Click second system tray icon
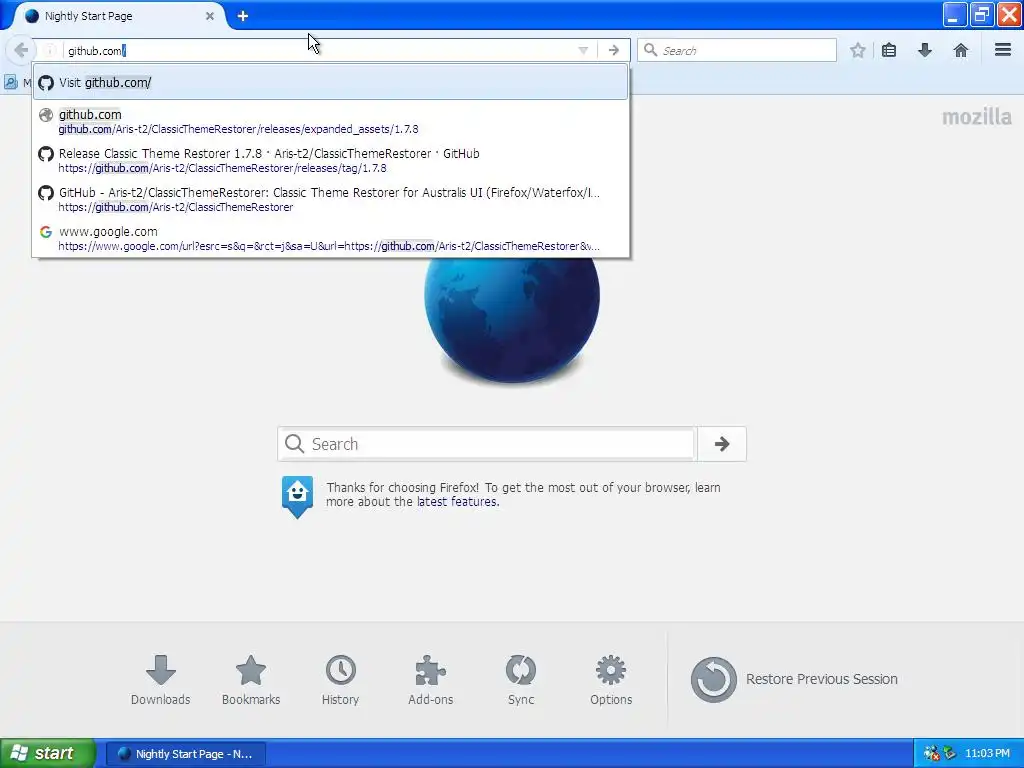The image size is (1024, 768). pyautogui.click(x=949, y=753)
